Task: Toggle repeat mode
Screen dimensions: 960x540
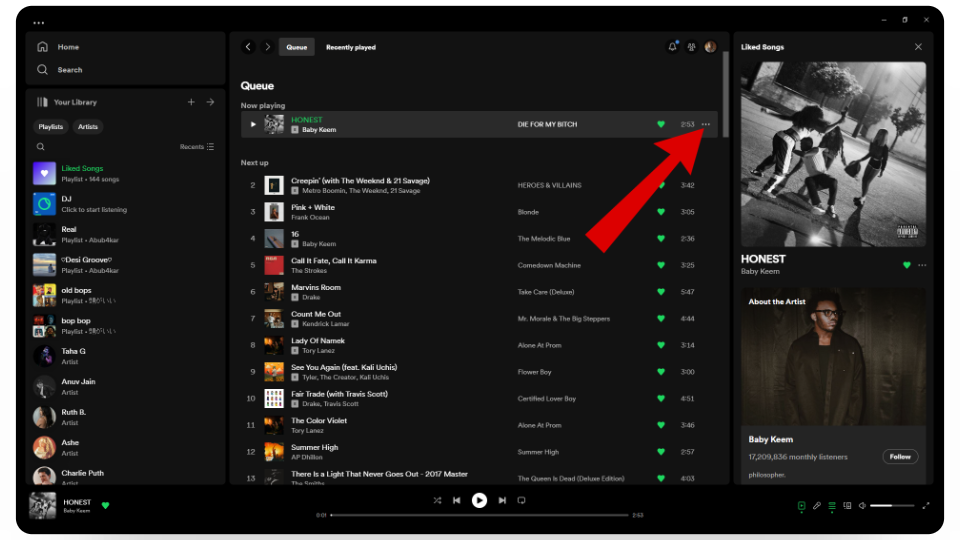Action: [522, 500]
